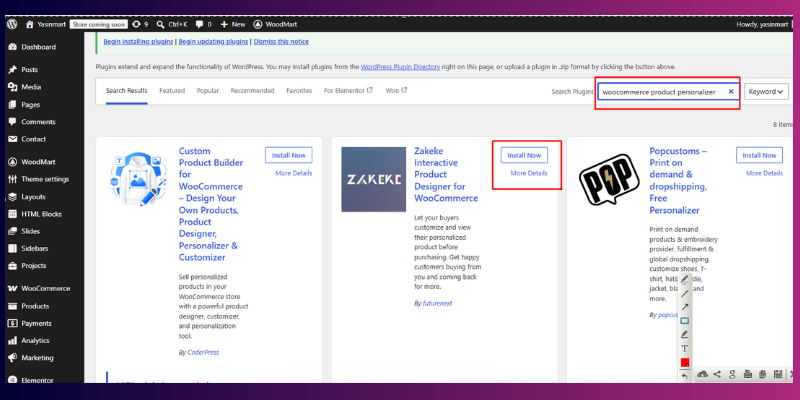This screenshot has height=400, width=800.
Task: Click the Store coming soon badge
Action: (x=98, y=24)
